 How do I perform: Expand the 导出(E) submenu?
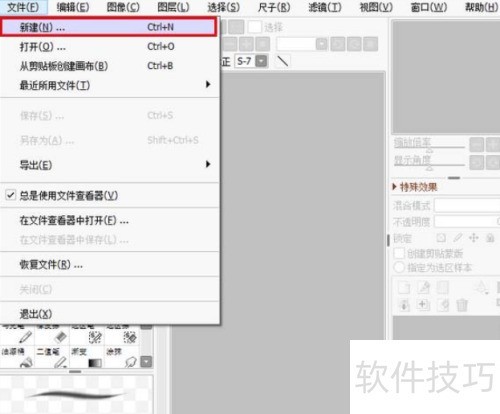(x=109, y=165)
